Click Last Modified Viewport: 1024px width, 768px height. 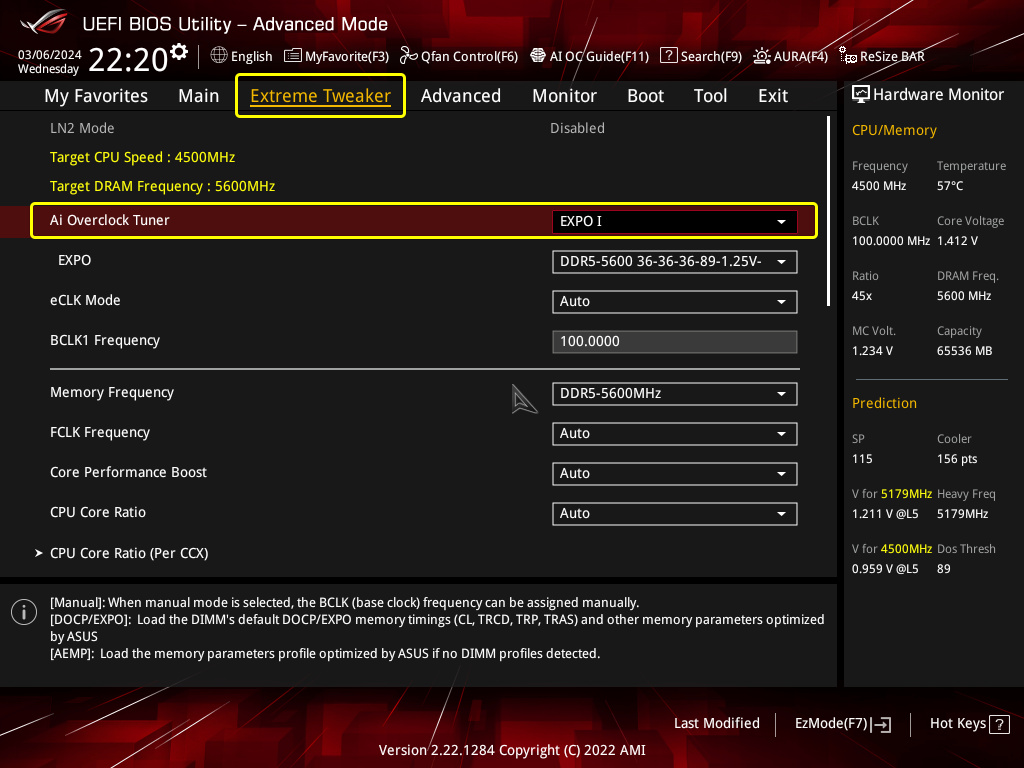tap(716, 723)
